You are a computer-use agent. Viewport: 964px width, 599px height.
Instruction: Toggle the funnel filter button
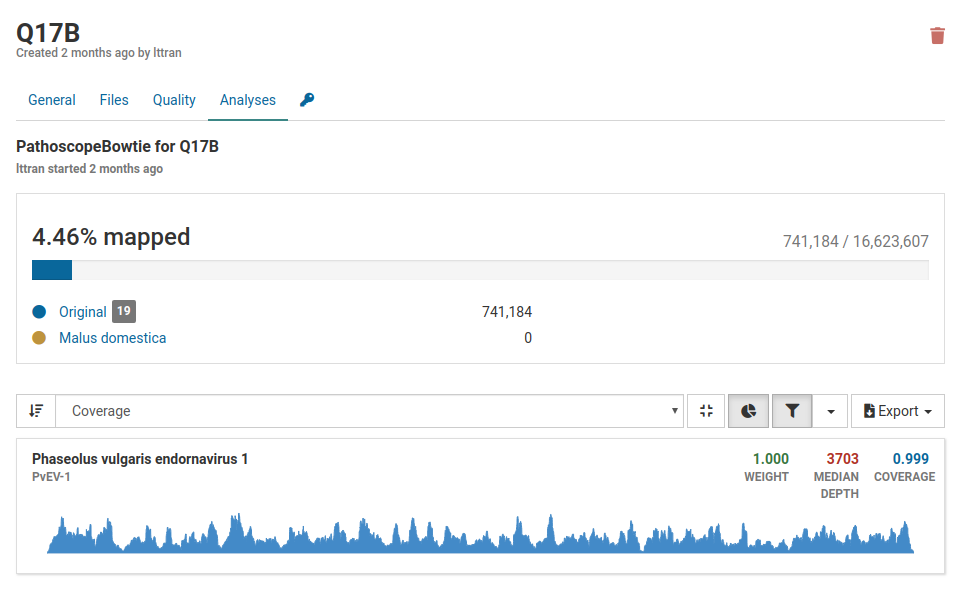(791, 411)
